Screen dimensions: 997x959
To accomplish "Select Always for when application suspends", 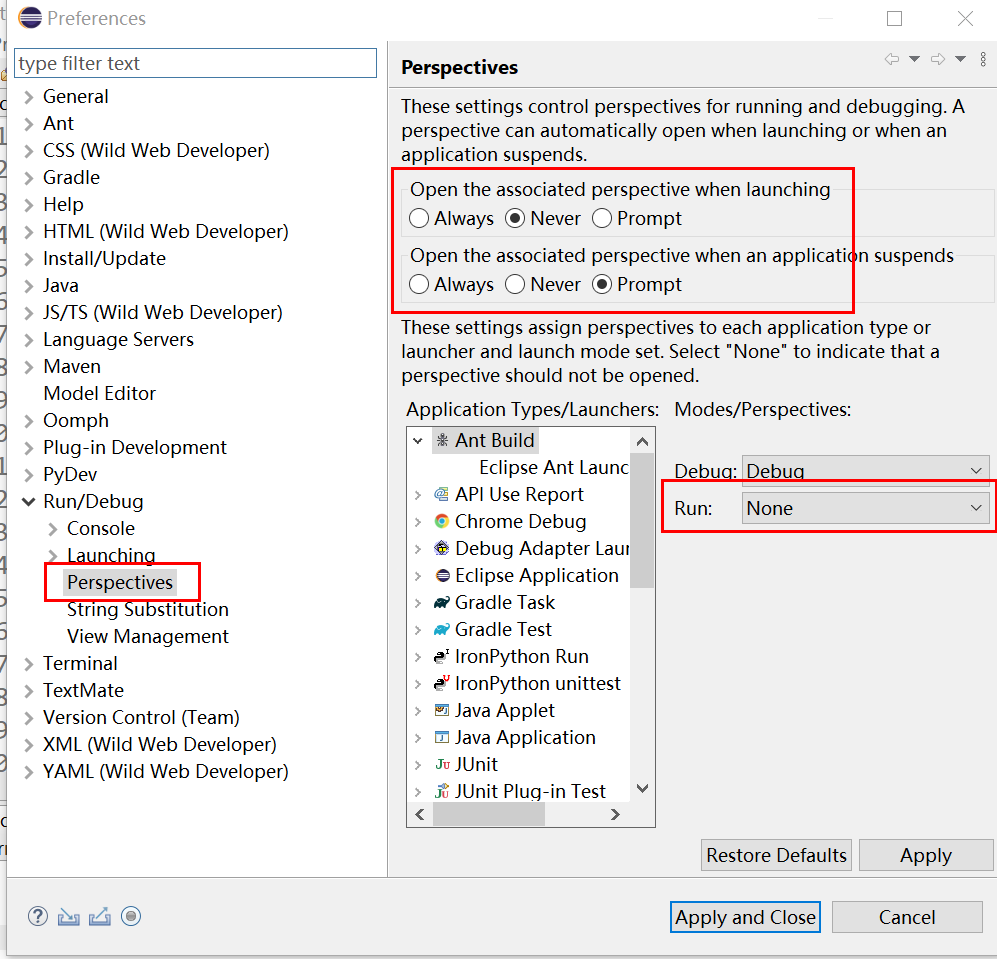I will [x=419, y=284].
